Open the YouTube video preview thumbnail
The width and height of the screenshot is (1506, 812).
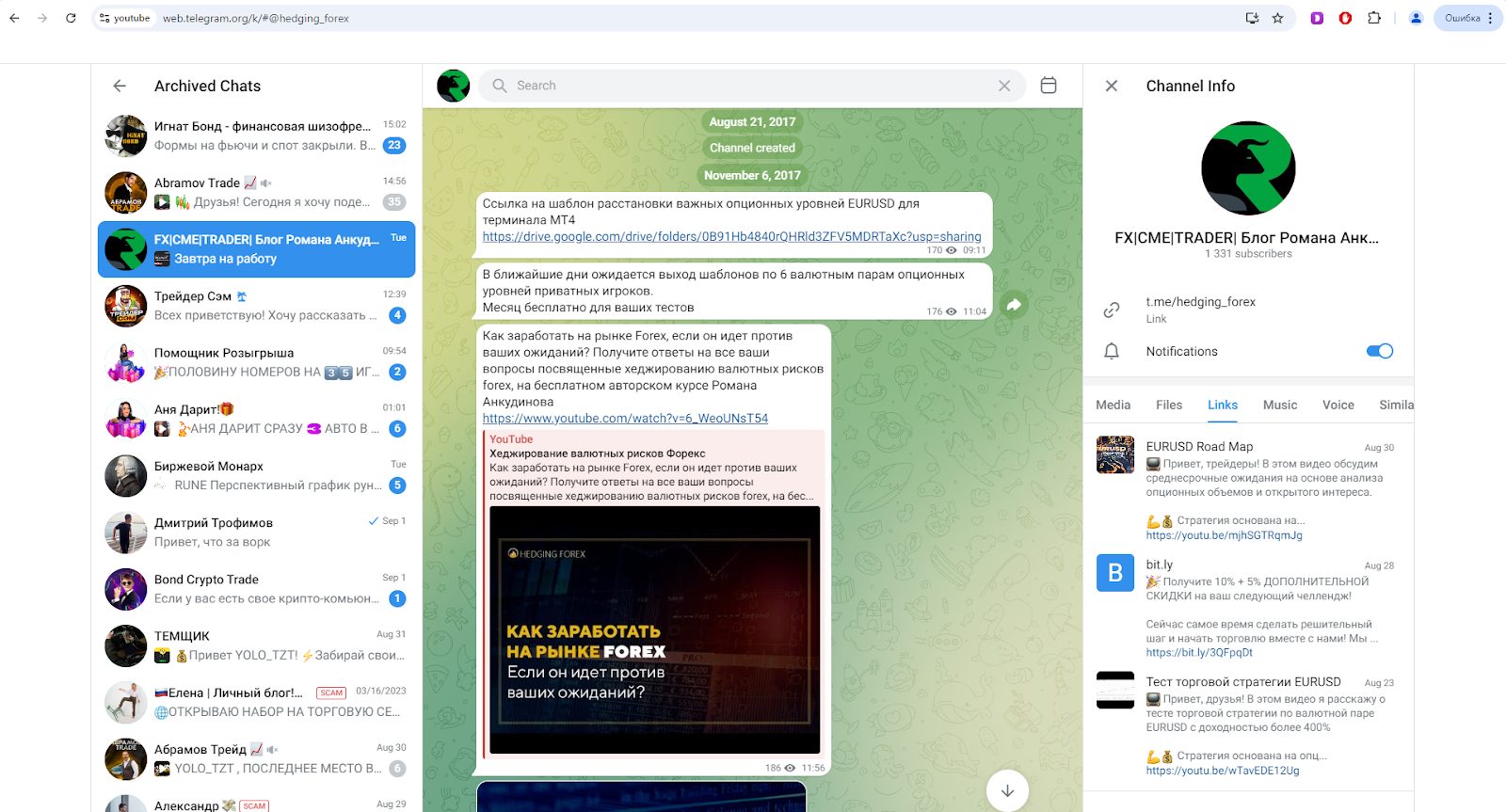click(x=654, y=629)
